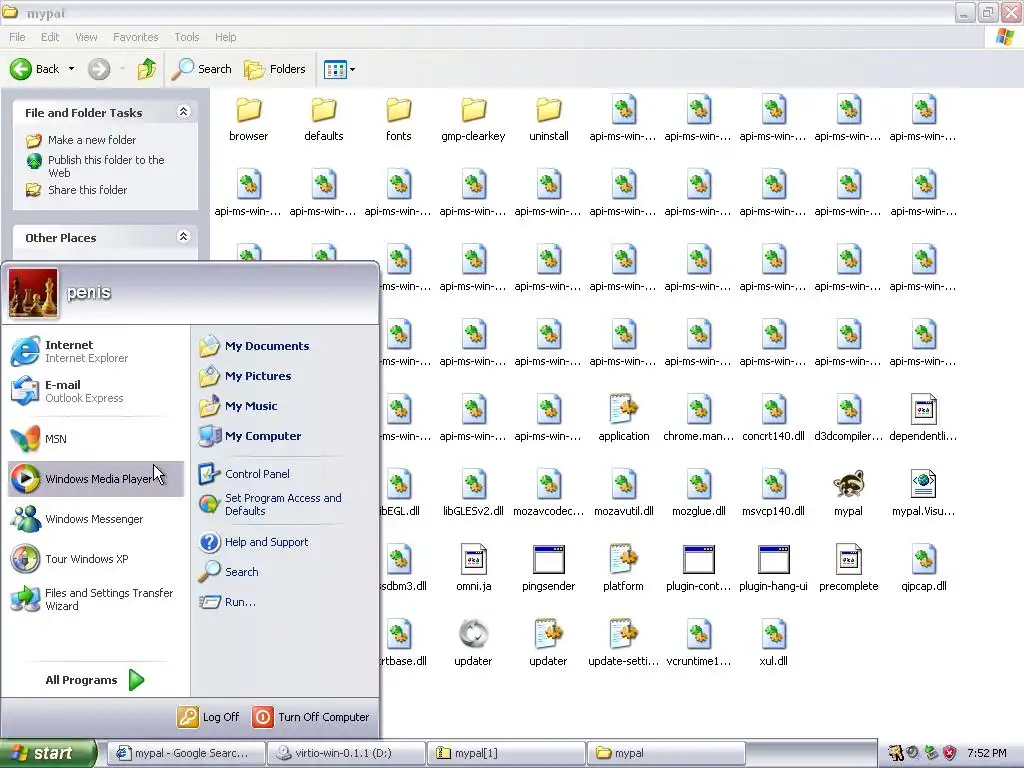Select the browser folder

pyautogui.click(x=248, y=119)
